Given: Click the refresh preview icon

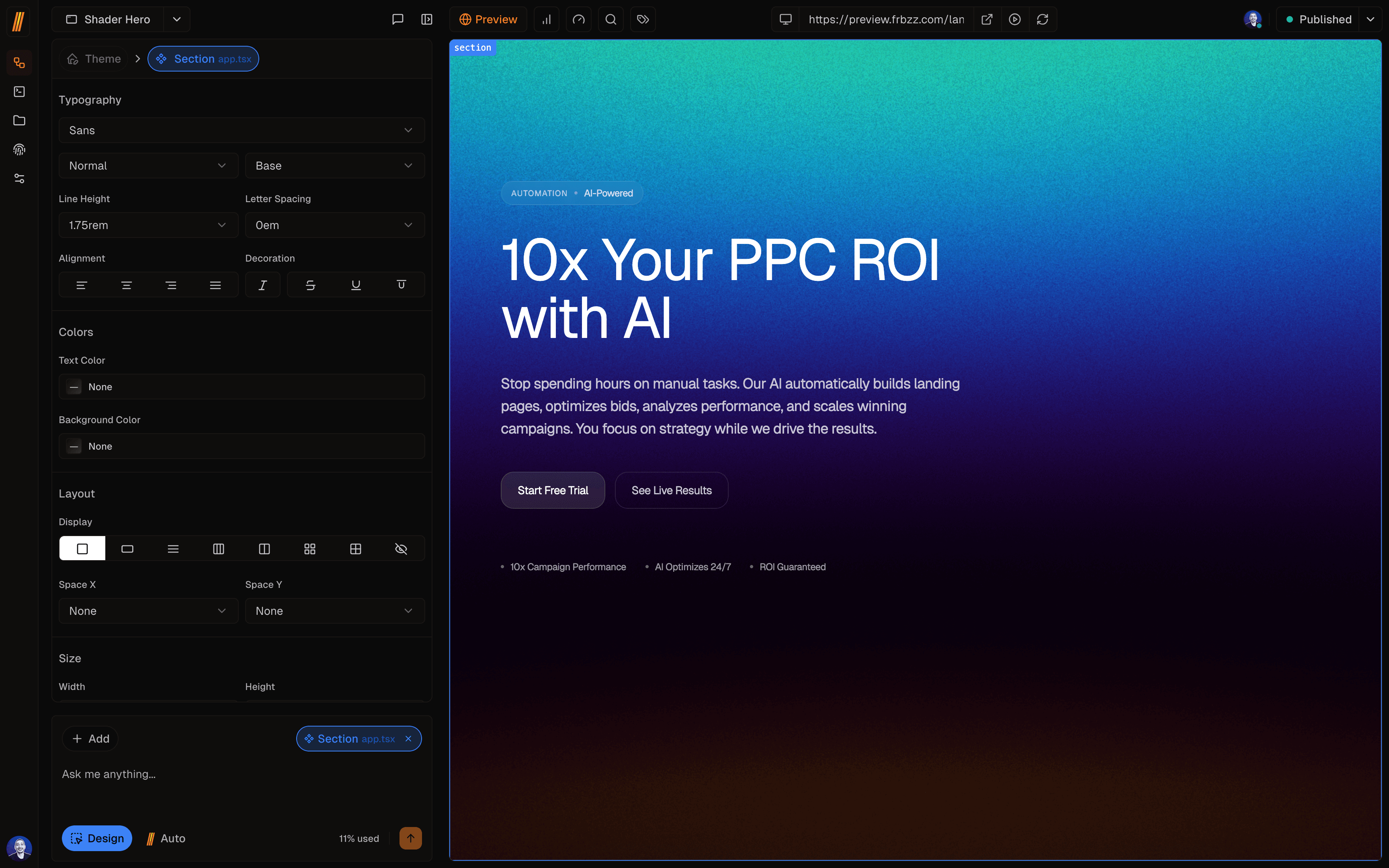Looking at the screenshot, I should tap(1042, 20).
